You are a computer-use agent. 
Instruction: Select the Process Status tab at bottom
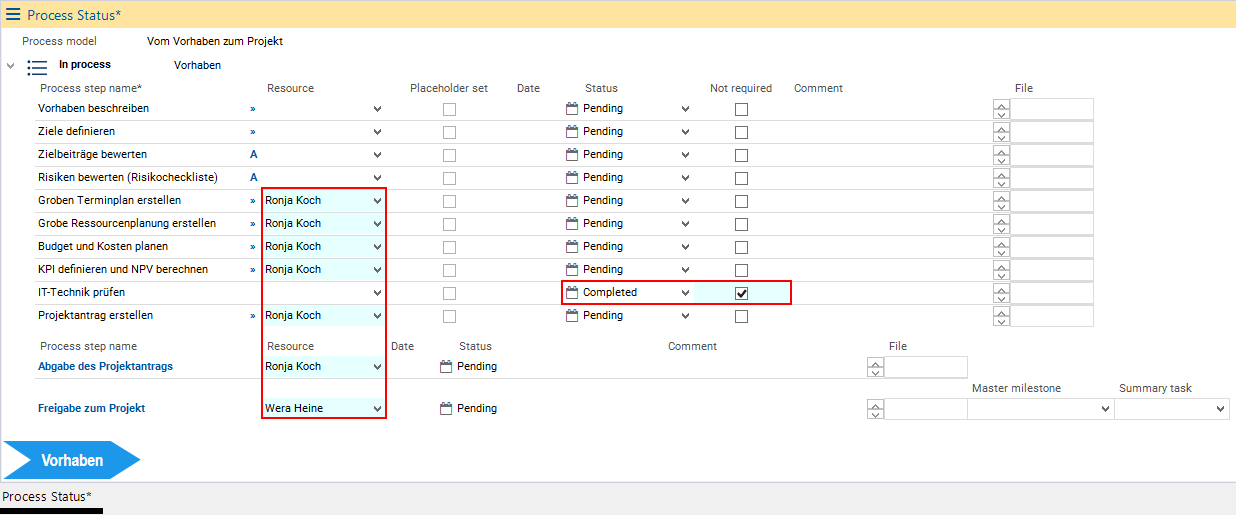(47, 497)
